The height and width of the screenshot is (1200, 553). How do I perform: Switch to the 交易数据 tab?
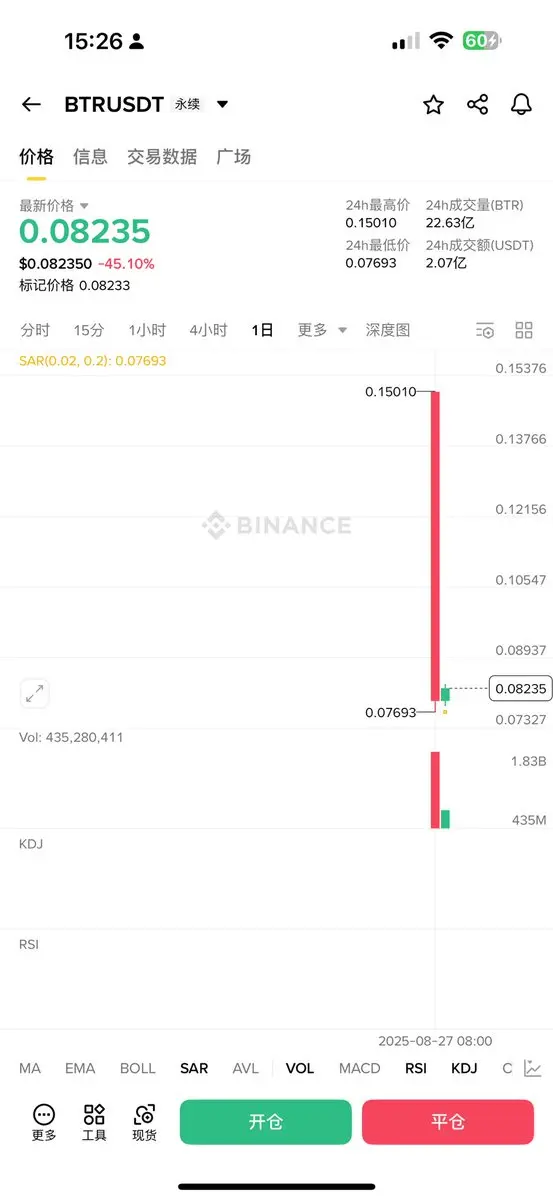click(162, 157)
